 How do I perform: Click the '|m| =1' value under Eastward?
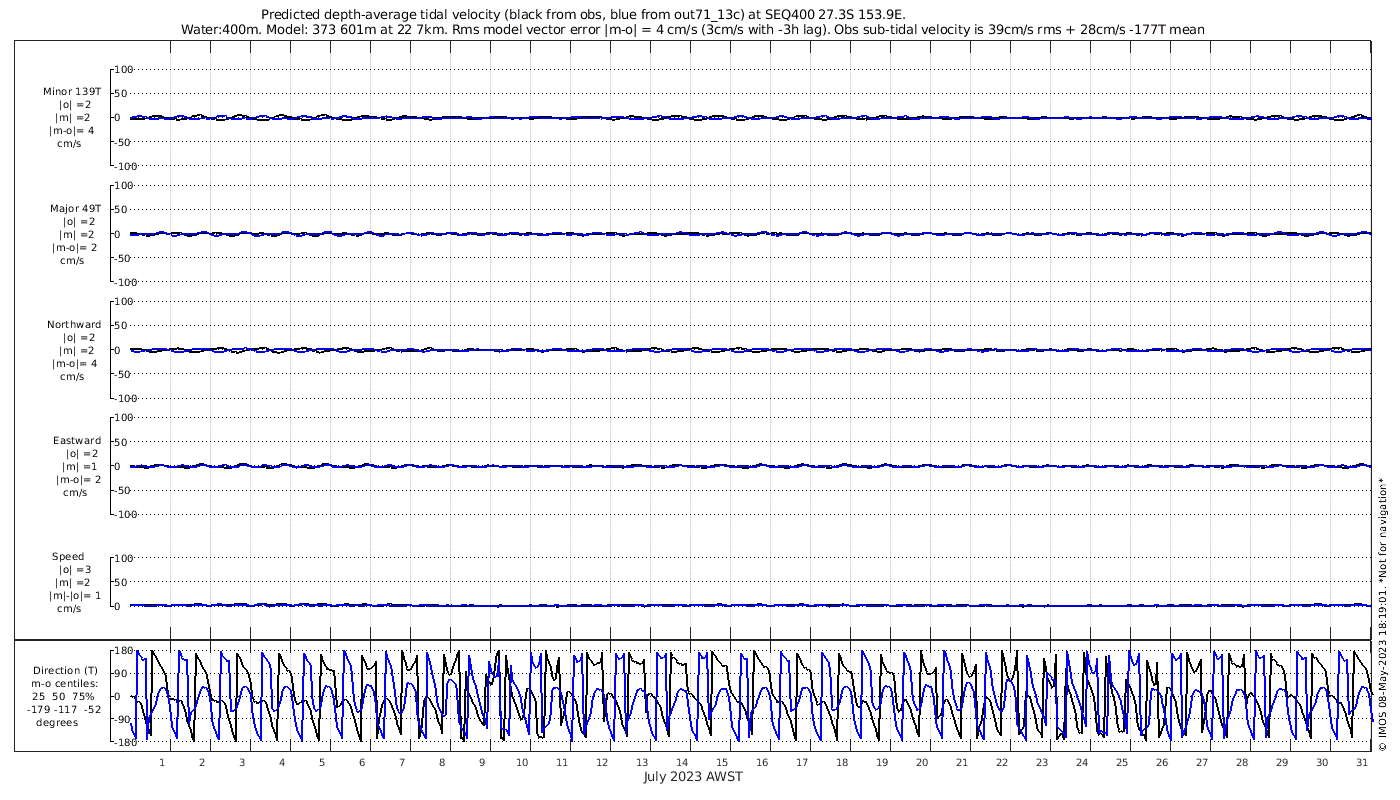77,467
